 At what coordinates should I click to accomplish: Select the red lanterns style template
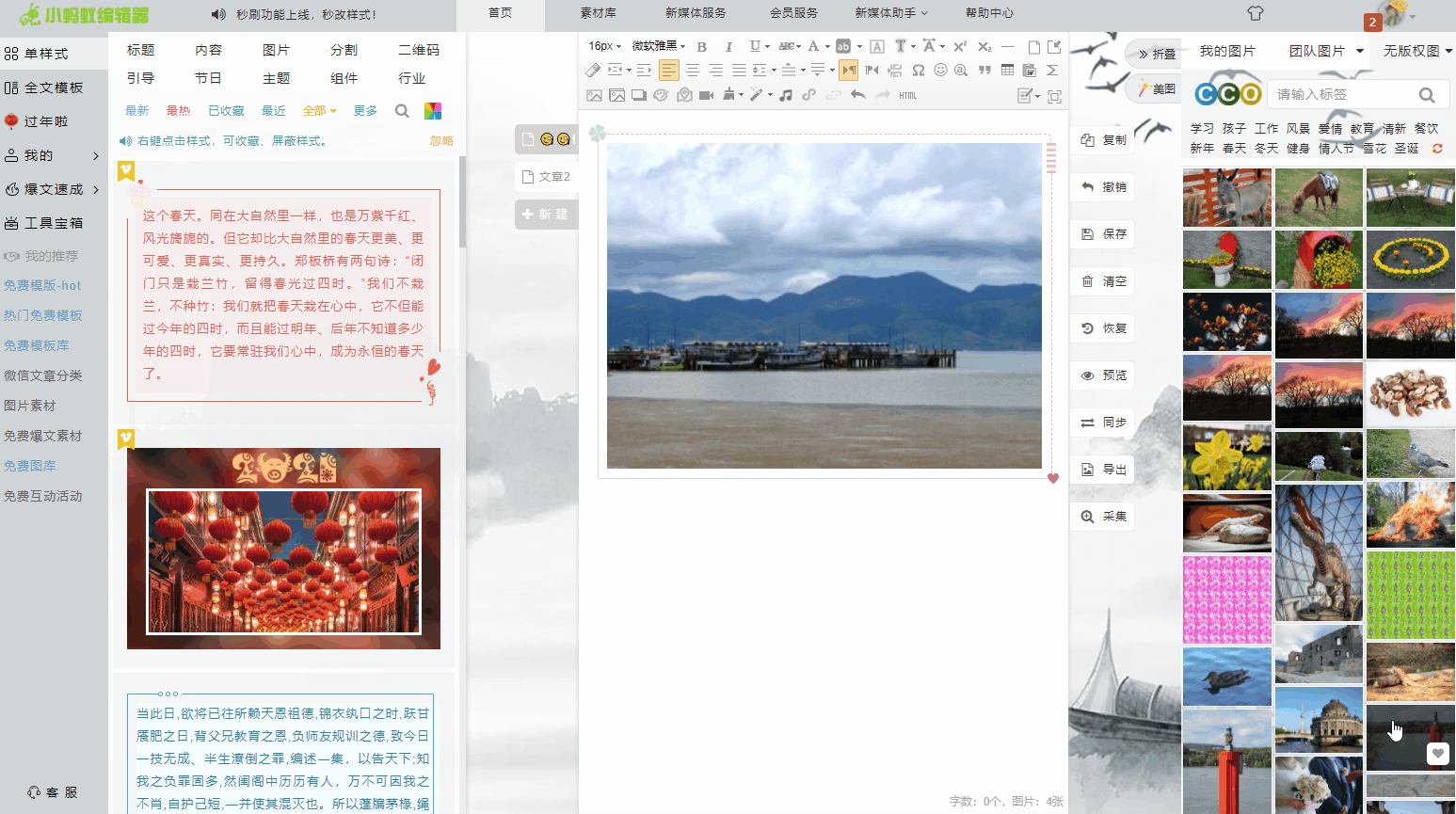point(283,549)
